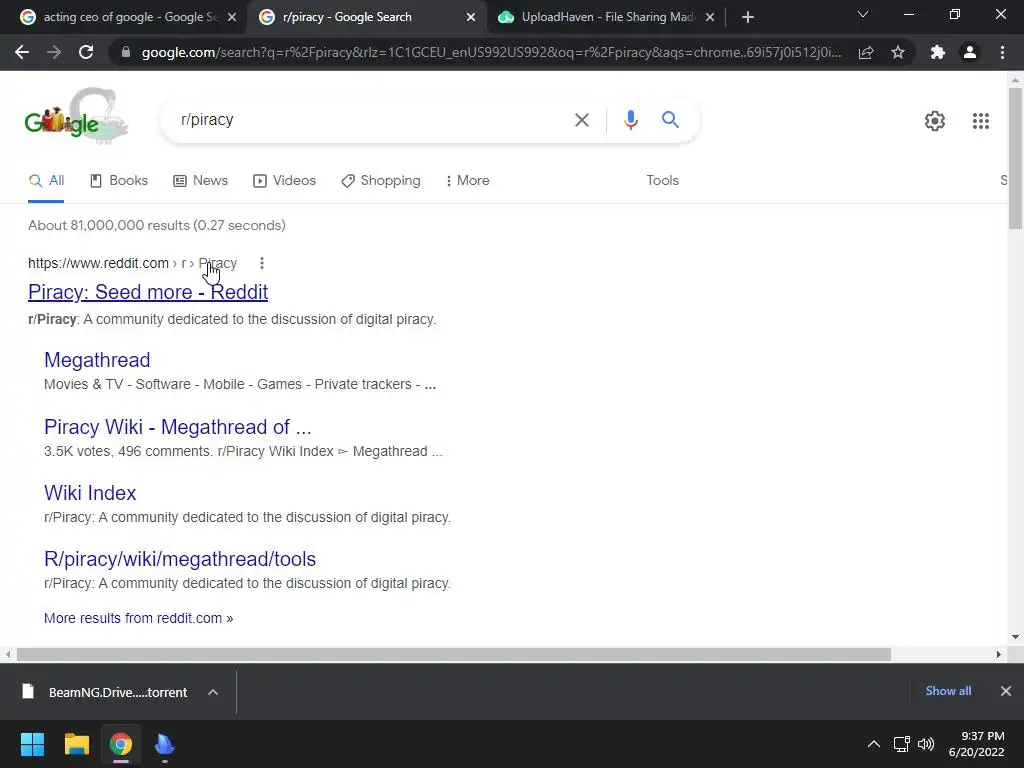Expand options for BeamNG.Drive torrent download
Screen dimensions: 1024x768
coord(213,692)
